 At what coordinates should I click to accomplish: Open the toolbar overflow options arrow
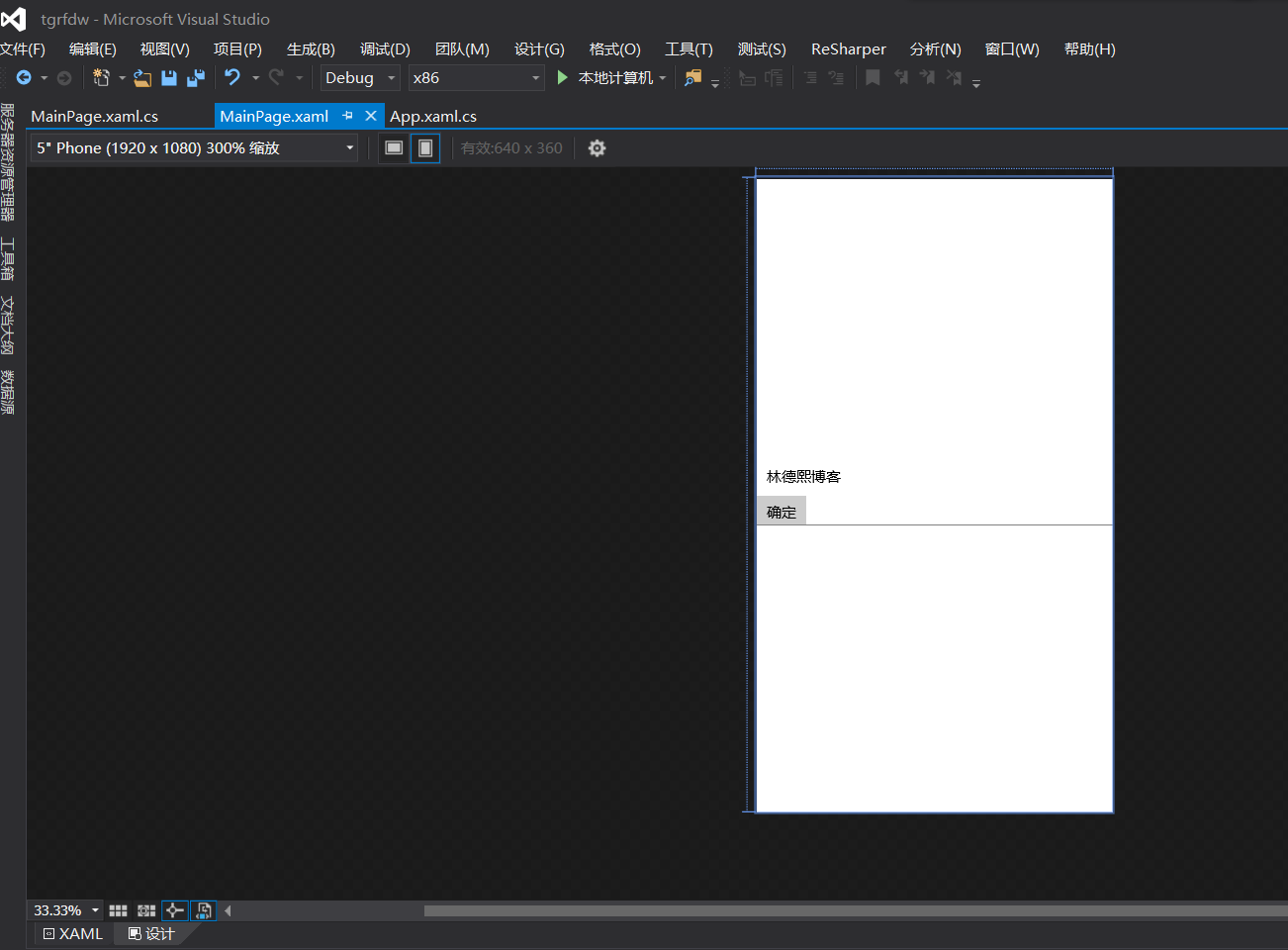click(x=976, y=85)
